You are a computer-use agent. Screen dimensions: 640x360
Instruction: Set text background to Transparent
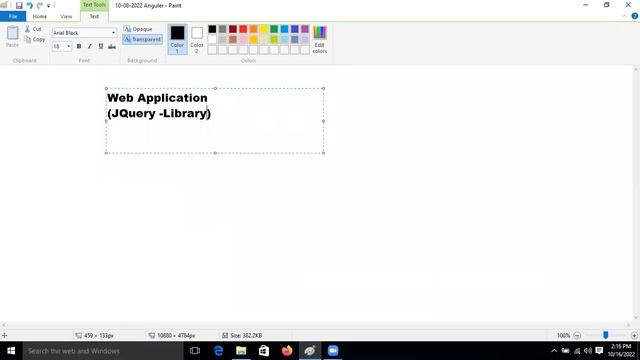(142, 39)
